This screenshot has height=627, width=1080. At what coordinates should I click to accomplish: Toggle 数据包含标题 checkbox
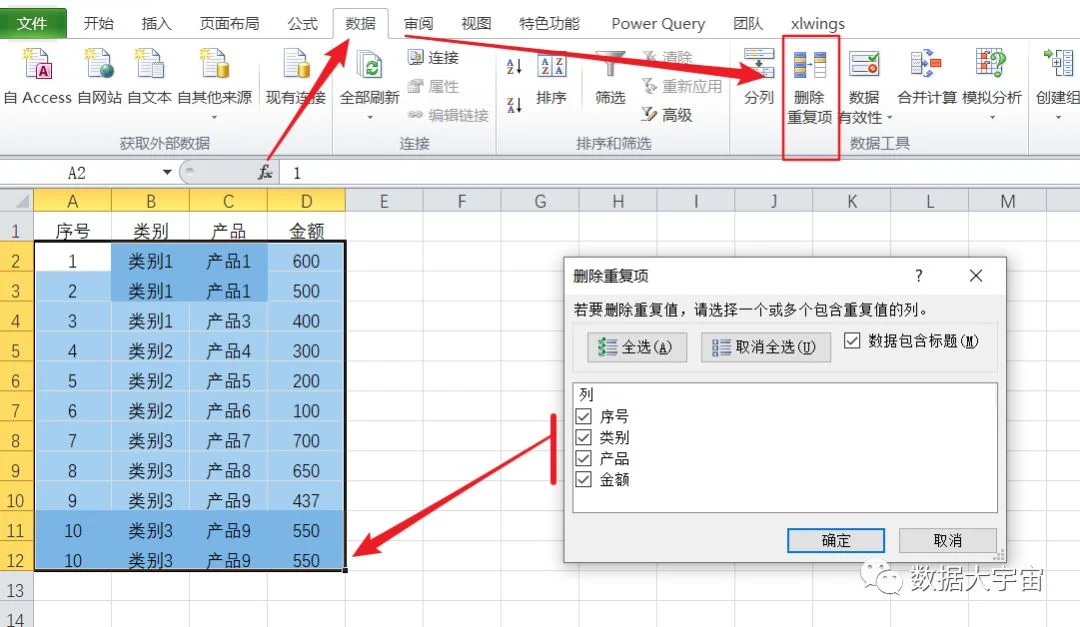point(852,340)
